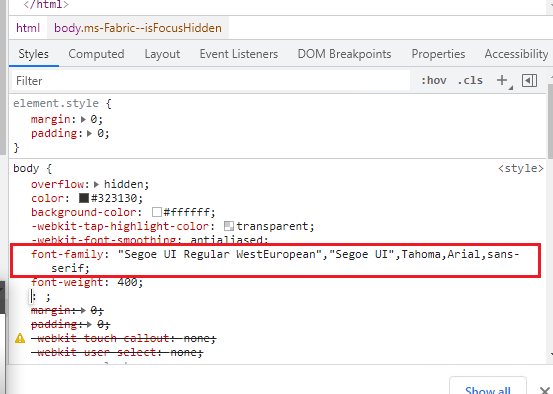
Task: Expand the struck-through body margin triangle
Action: click(x=83, y=310)
